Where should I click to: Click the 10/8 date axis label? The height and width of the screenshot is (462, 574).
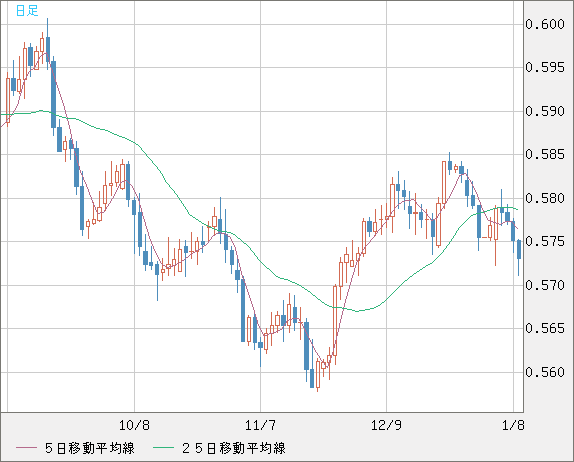pyautogui.click(x=134, y=425)
